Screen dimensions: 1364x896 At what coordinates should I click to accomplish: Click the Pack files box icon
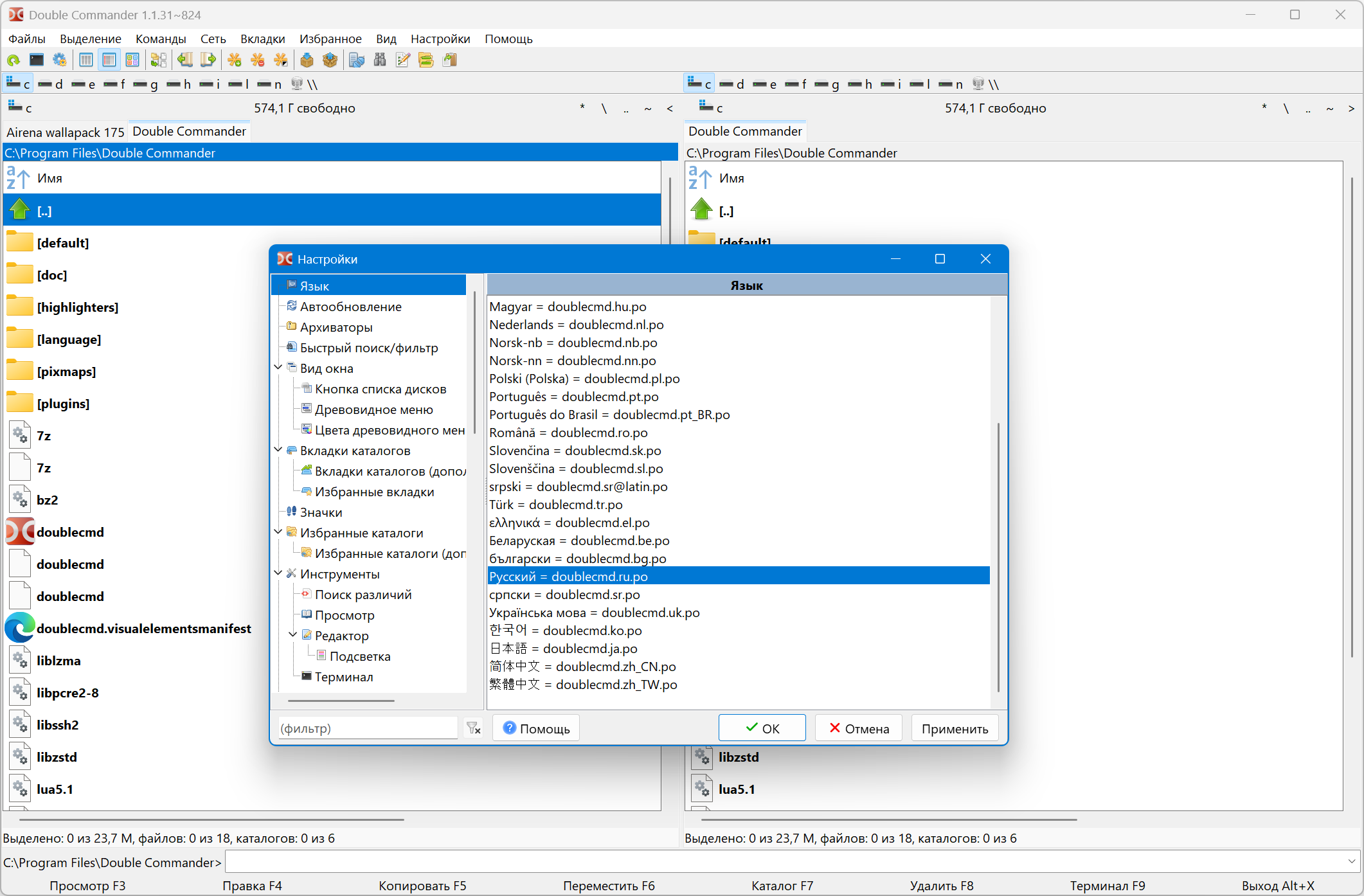pyautogui.click(x=307, y=60)
